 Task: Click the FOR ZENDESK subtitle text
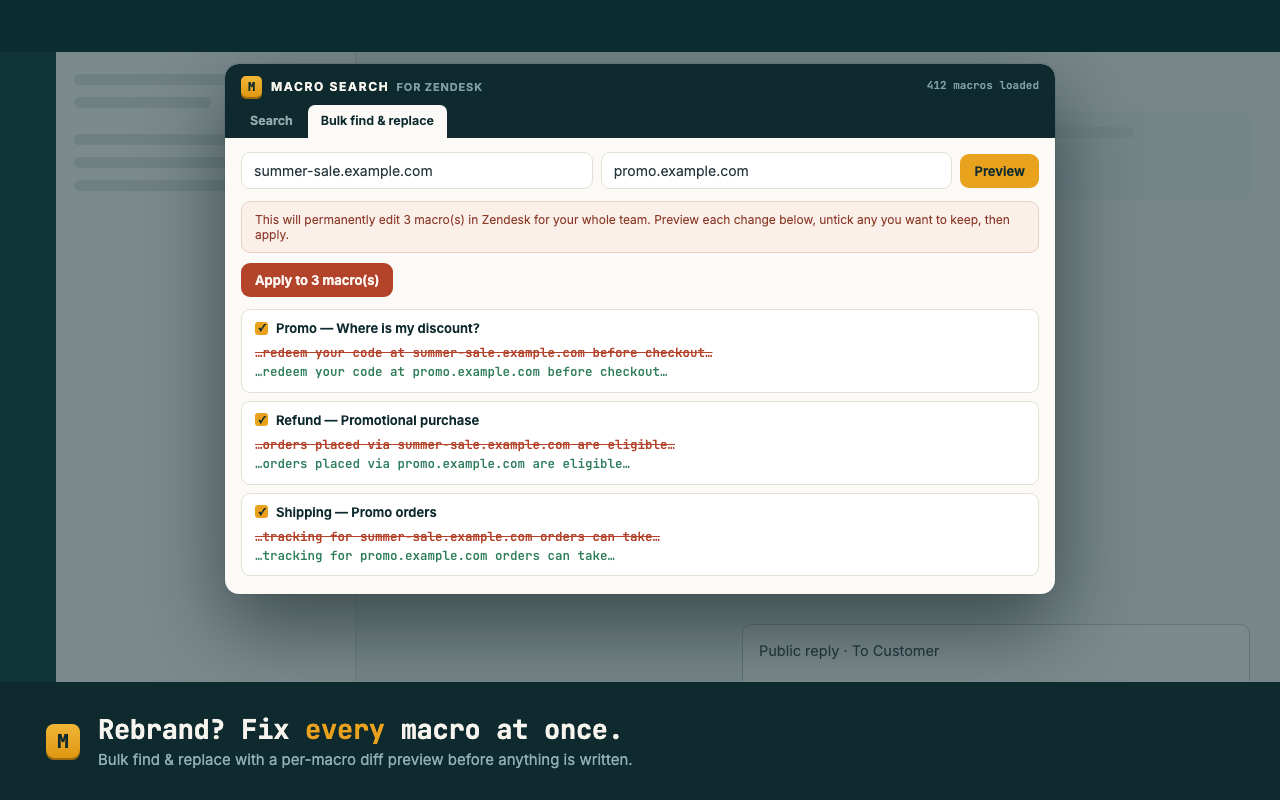point(439,88)
